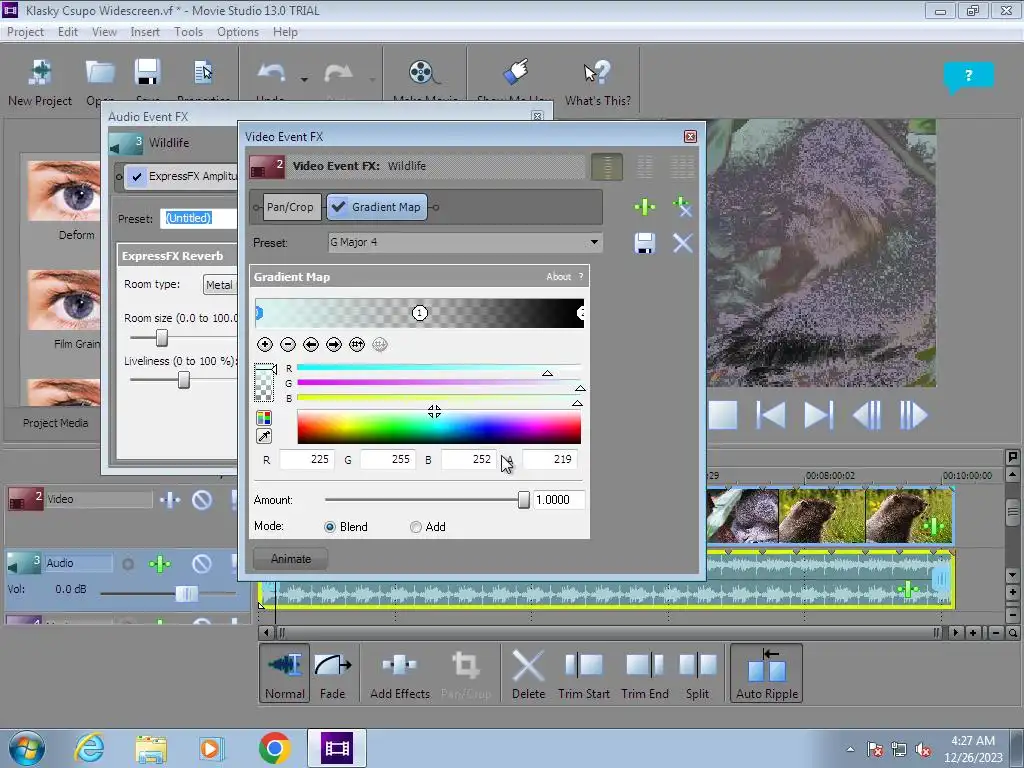Click the Animate button
This screenshot has height=768, width=1024.
pyautogui.click(x=290, y=559)
